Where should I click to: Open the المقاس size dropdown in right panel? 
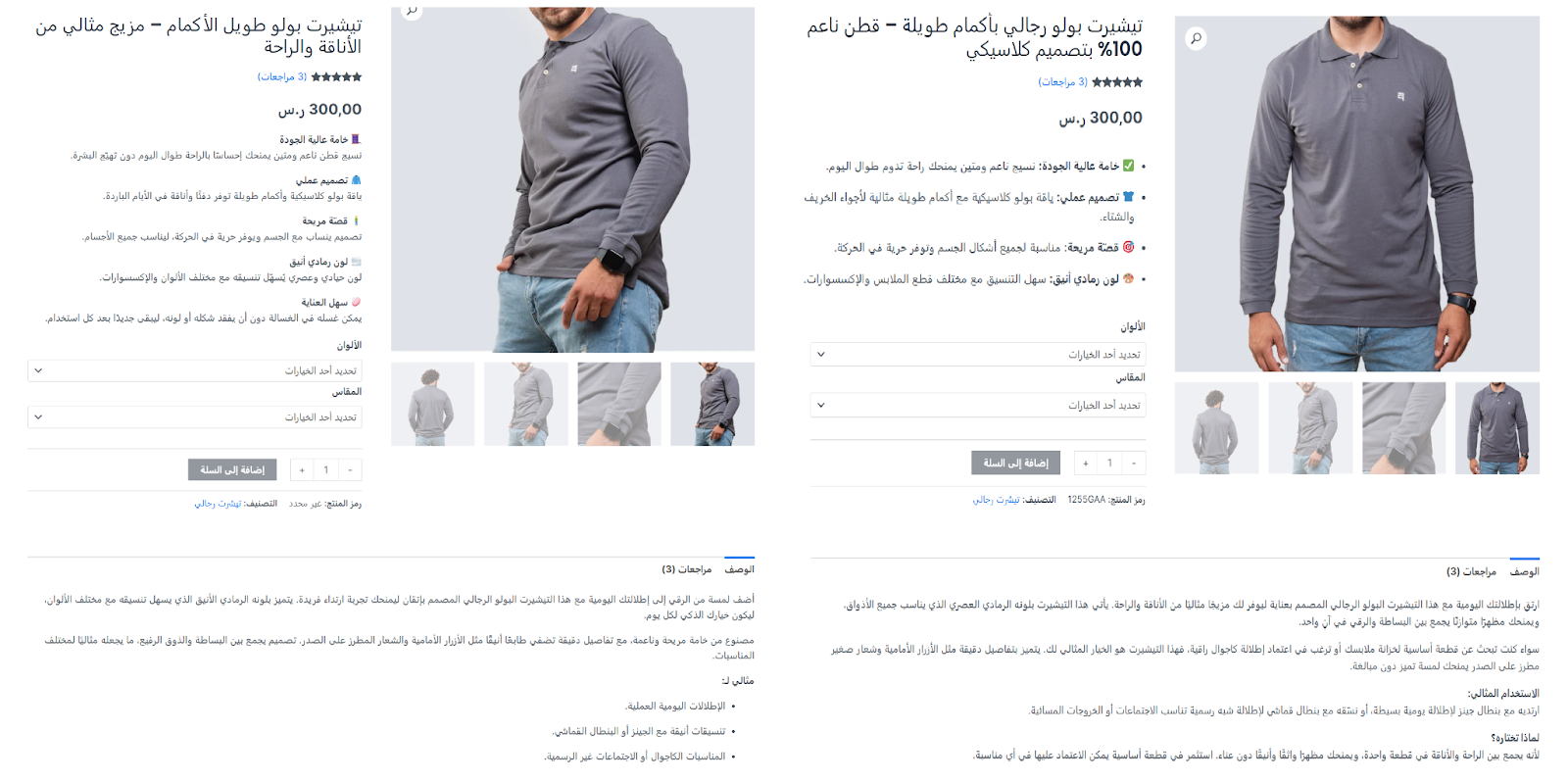coord(978,405)
